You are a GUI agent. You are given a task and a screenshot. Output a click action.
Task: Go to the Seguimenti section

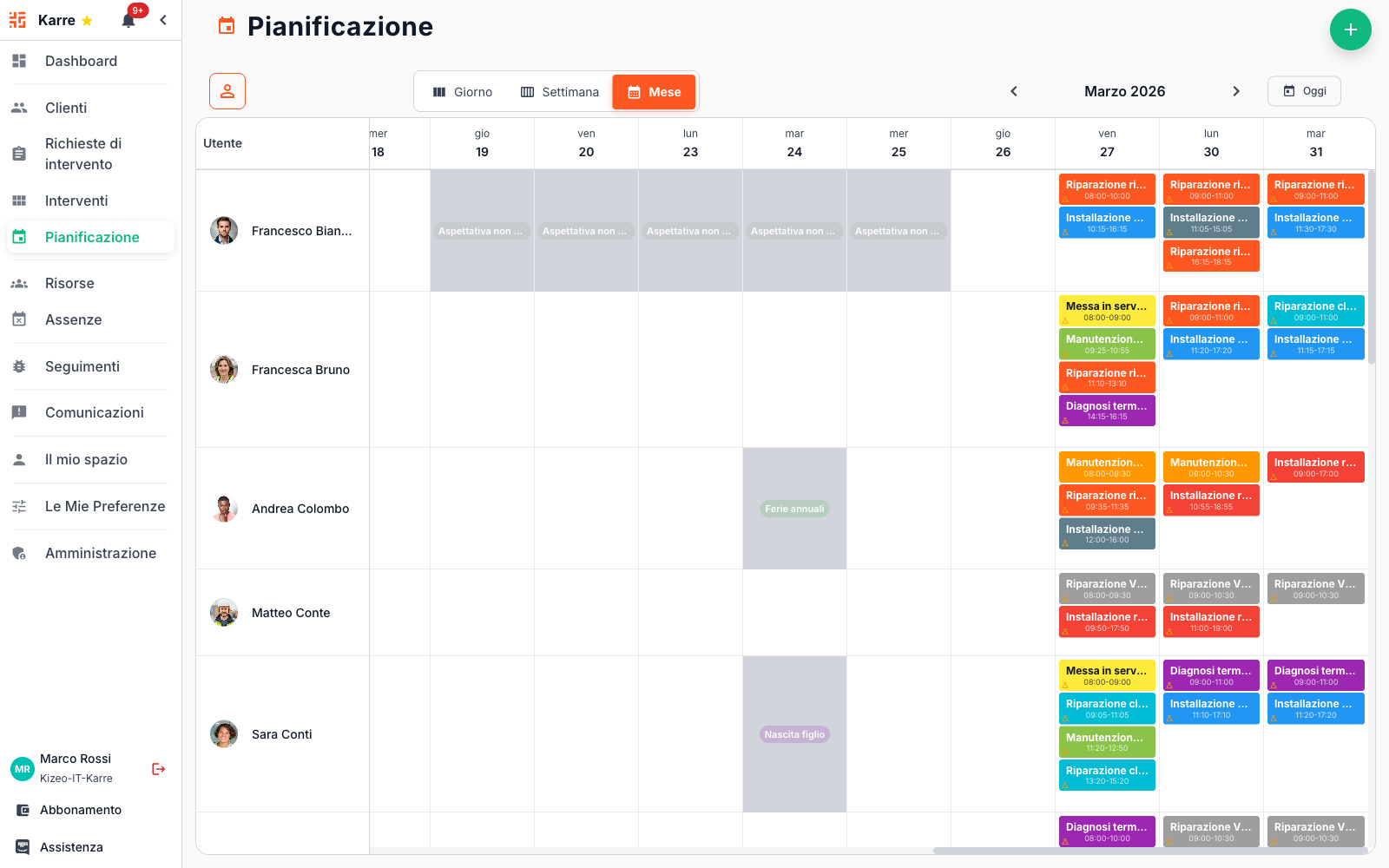point(82,366)
